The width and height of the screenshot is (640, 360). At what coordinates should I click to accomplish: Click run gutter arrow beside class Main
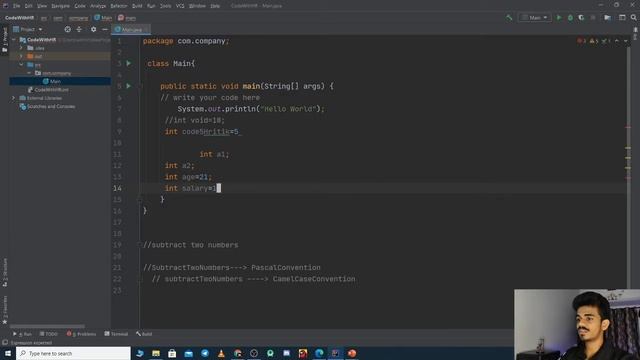click(129, 63)
